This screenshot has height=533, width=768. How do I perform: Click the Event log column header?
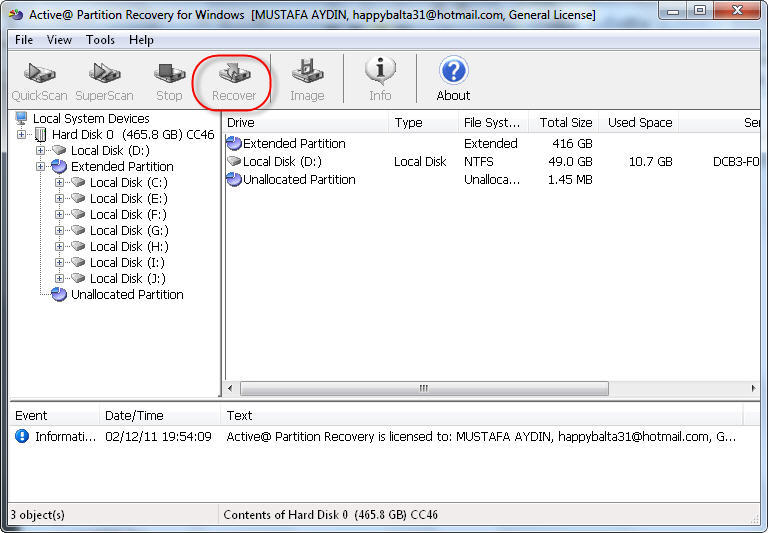pyautogui.click(x=54, y=415)
